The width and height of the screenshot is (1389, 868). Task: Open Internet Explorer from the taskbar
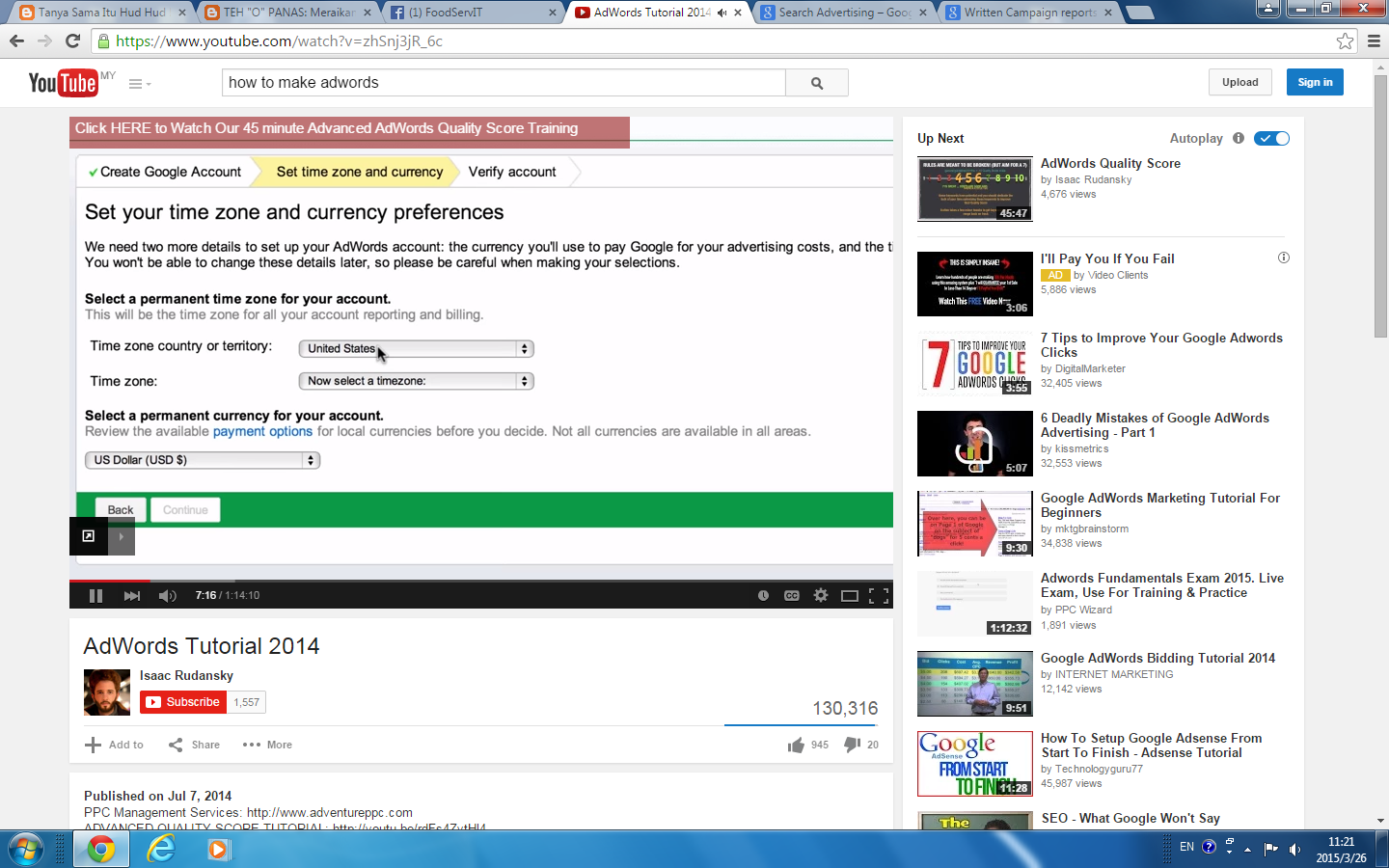pos(160,850)
